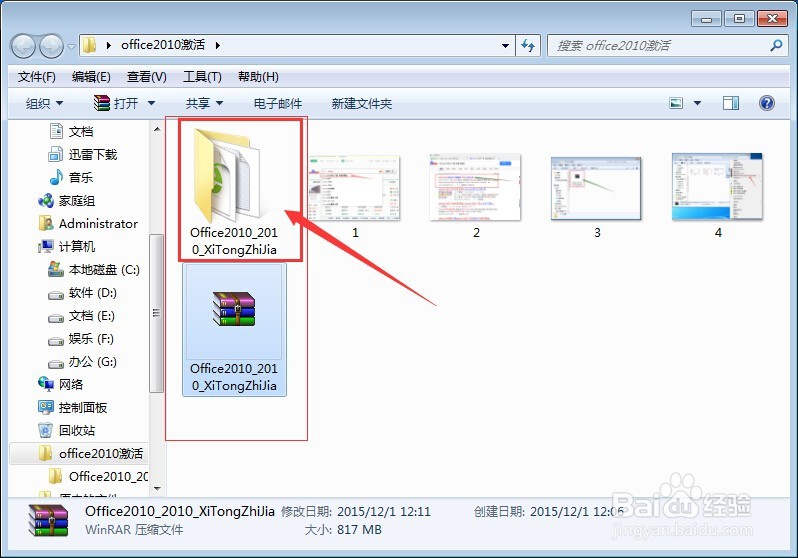Screen dimensions: 798x558
Task: Click the search magnifier icon
Action: [x=776, y=45]
